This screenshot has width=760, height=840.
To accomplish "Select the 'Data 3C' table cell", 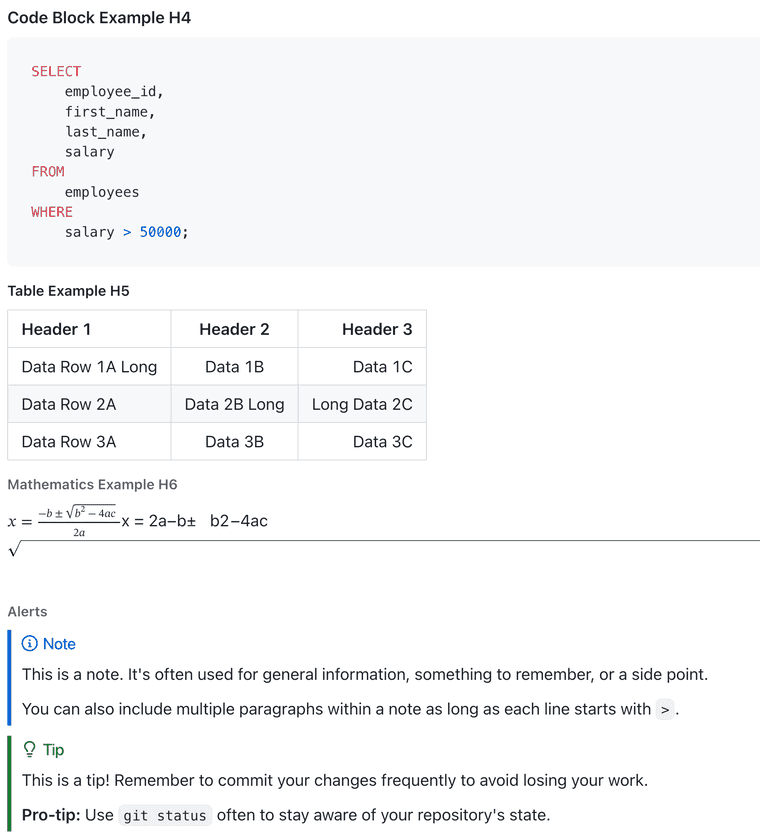I will pyautogui.click(x=382, y=441).
